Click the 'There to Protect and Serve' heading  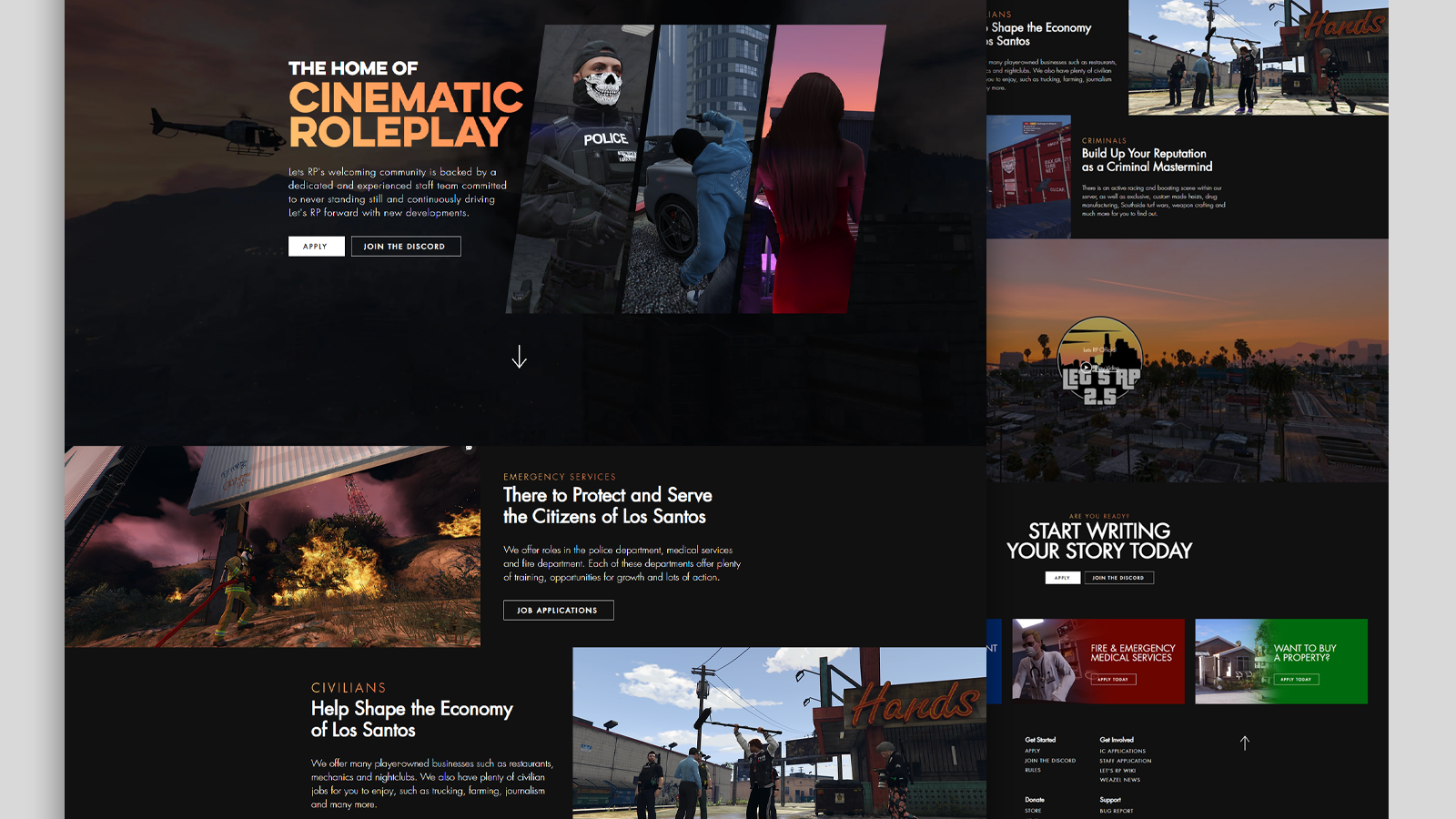pos(608,506)
